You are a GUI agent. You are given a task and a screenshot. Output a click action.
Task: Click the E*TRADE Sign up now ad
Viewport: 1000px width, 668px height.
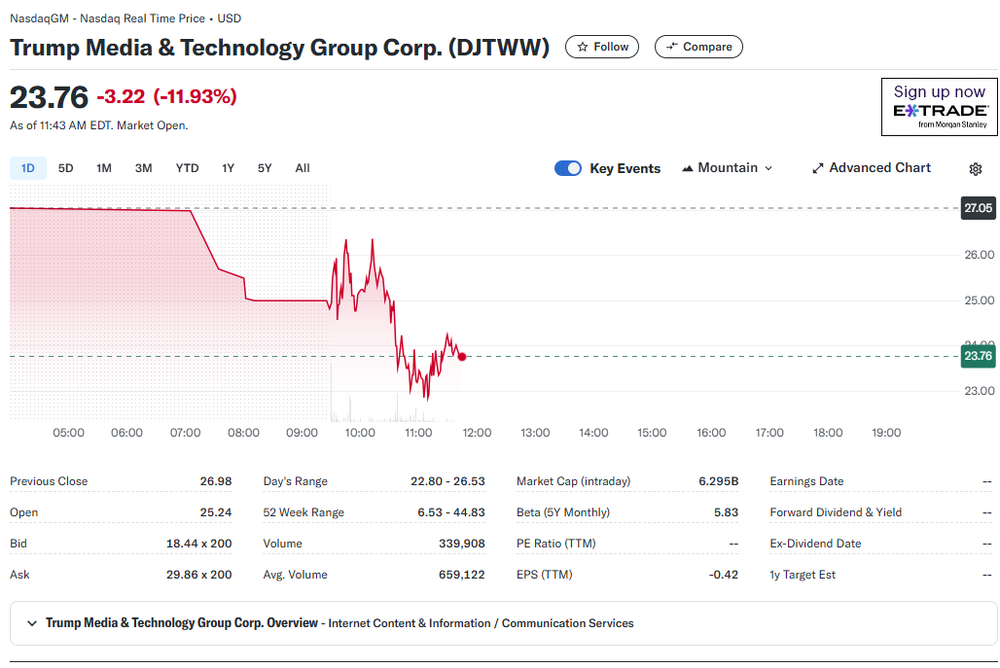[x=939, y=106]
